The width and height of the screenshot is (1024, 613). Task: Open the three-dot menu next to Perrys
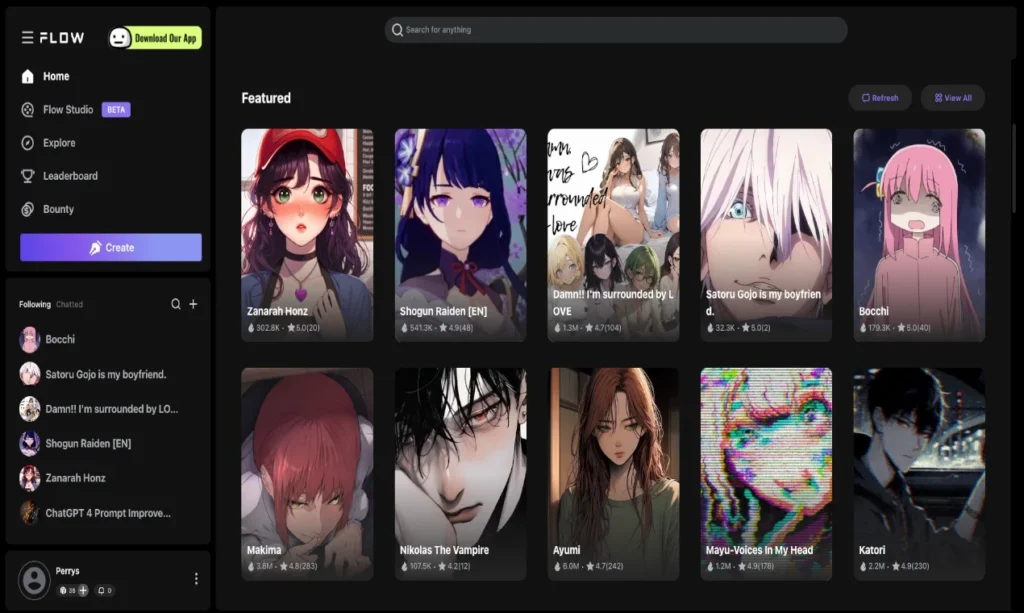coord(196,579)
